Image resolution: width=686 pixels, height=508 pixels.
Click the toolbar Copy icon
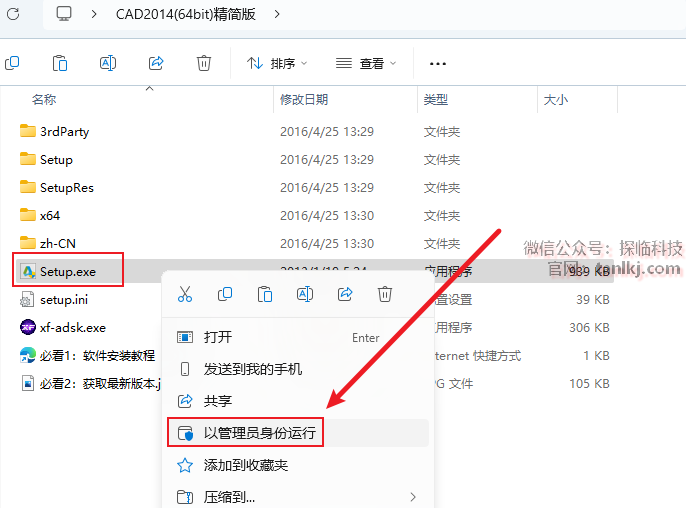[12, 63]
